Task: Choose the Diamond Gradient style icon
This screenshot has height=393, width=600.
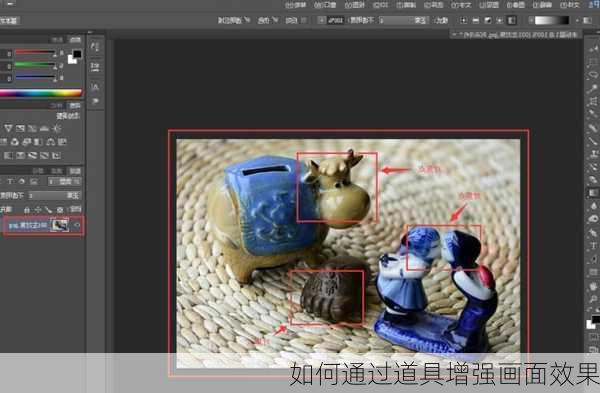Action: [x=464, y=20]
